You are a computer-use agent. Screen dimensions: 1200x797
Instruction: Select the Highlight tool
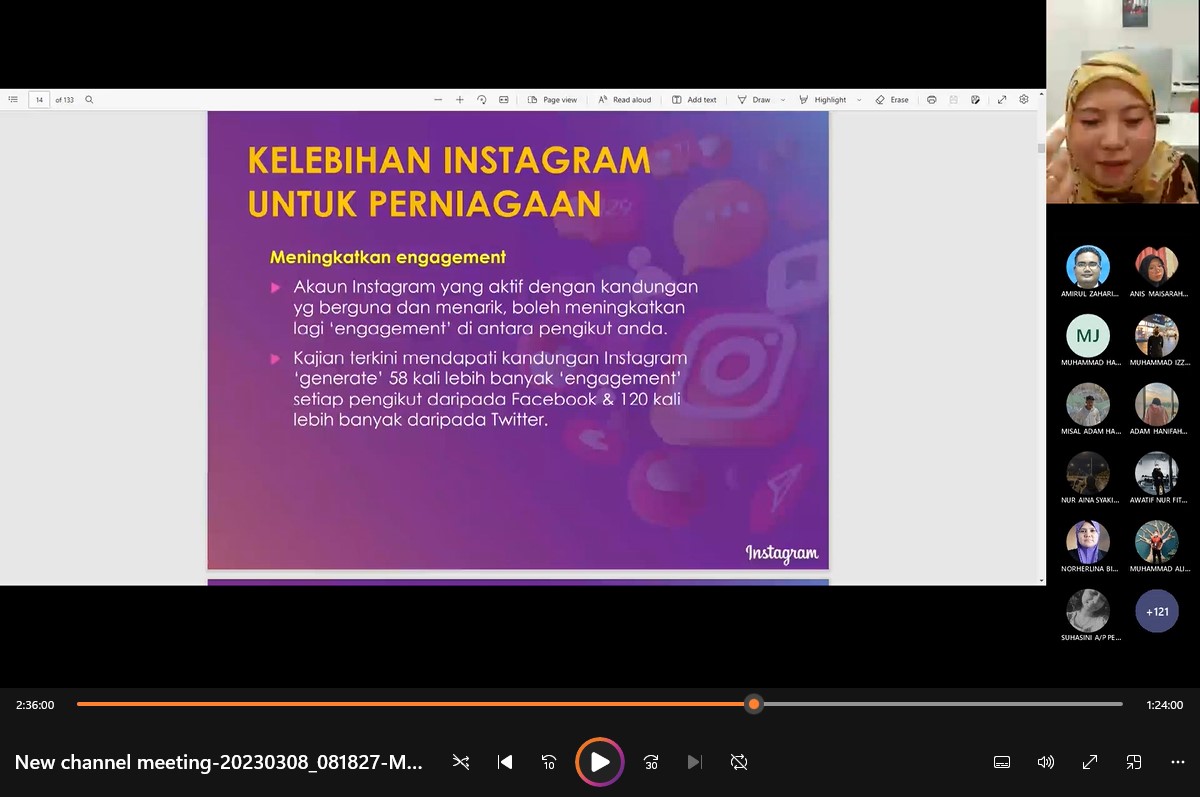823,100
